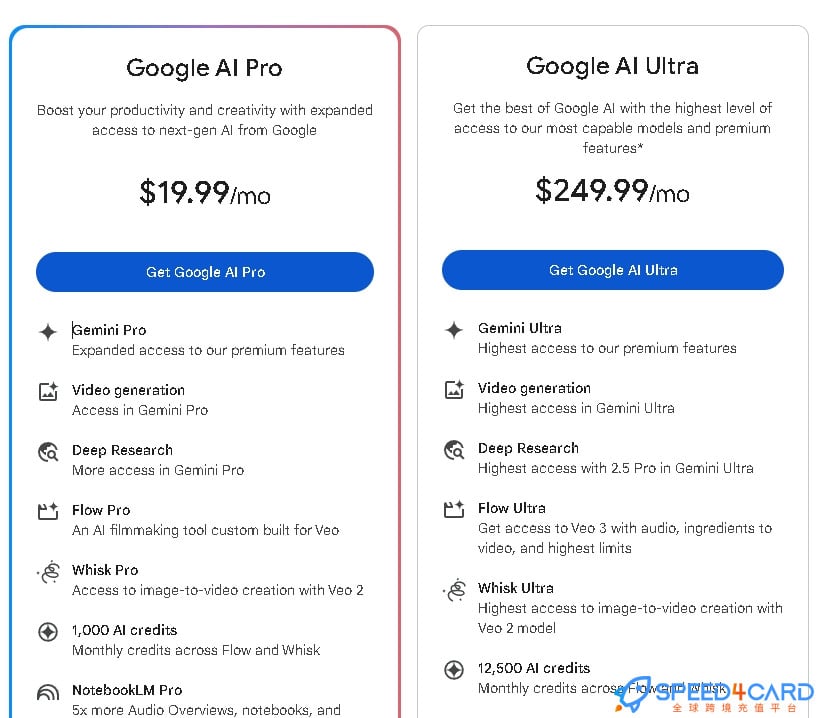Click the Google AI Ultra heading
The height and width of the screenshot is (718, 819).
click(612, 66)
